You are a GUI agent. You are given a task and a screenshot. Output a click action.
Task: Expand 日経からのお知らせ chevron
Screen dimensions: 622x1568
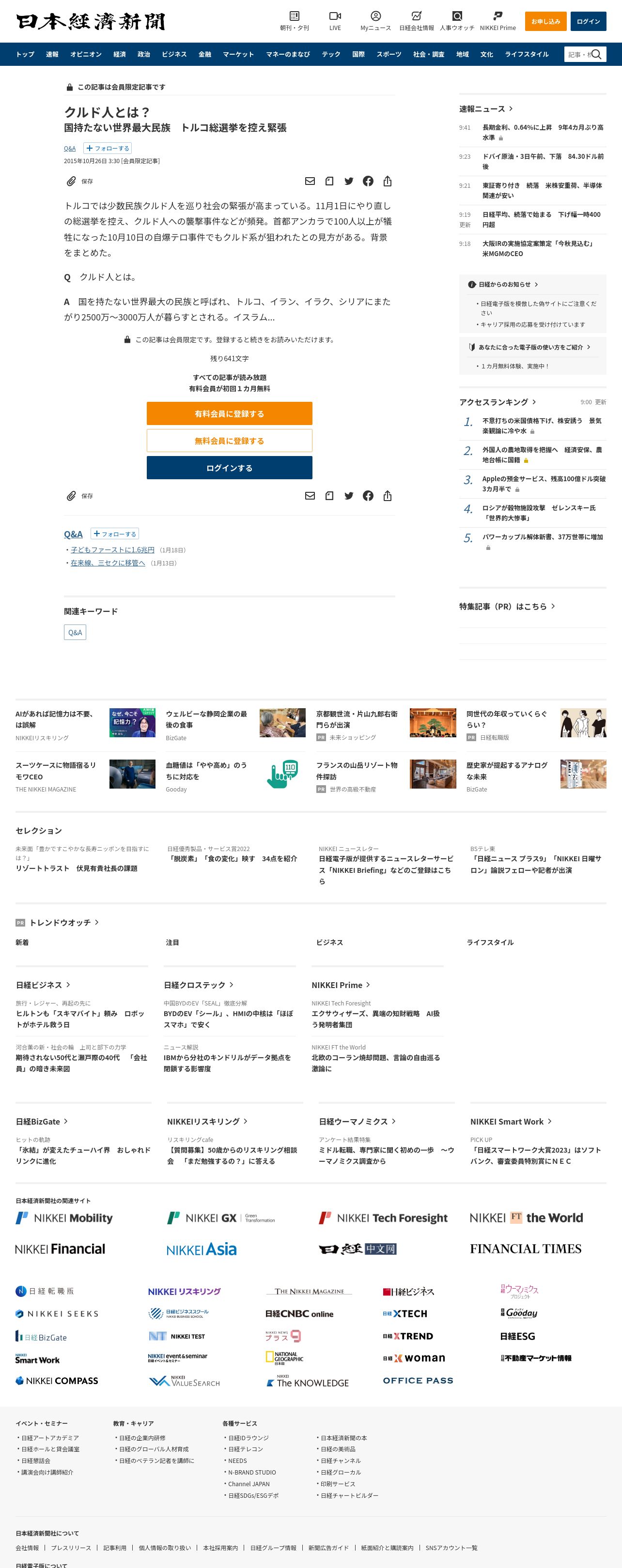click(x=536, y=285)
